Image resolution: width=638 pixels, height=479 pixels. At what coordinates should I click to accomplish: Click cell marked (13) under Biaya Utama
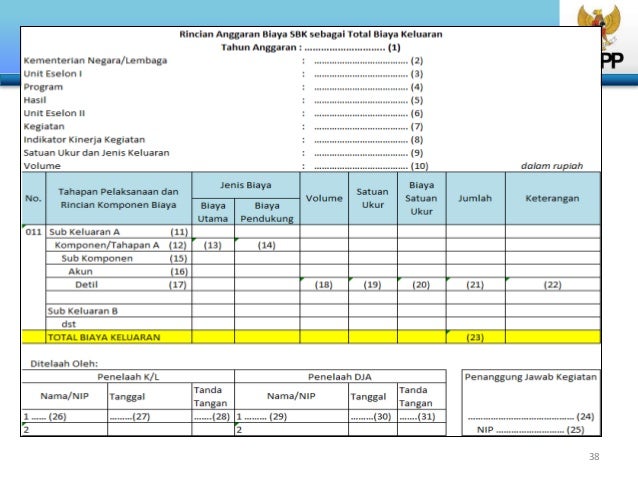point(212,245)
